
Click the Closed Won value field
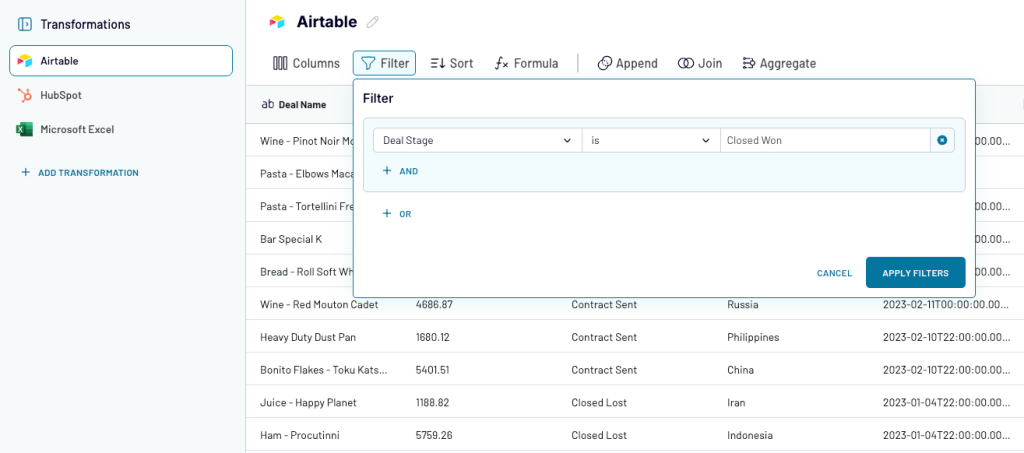[x=825, y=140]
